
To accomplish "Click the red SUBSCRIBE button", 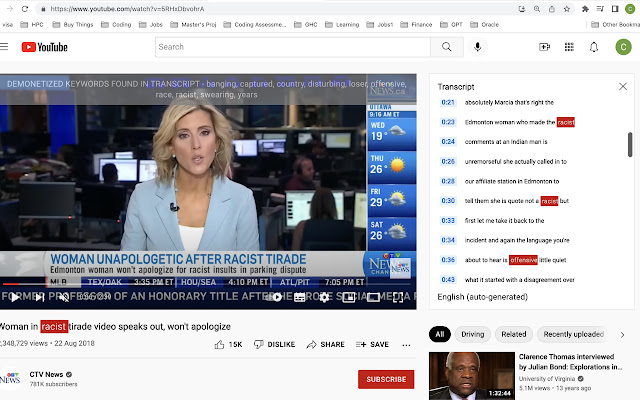I will (386, 379).
